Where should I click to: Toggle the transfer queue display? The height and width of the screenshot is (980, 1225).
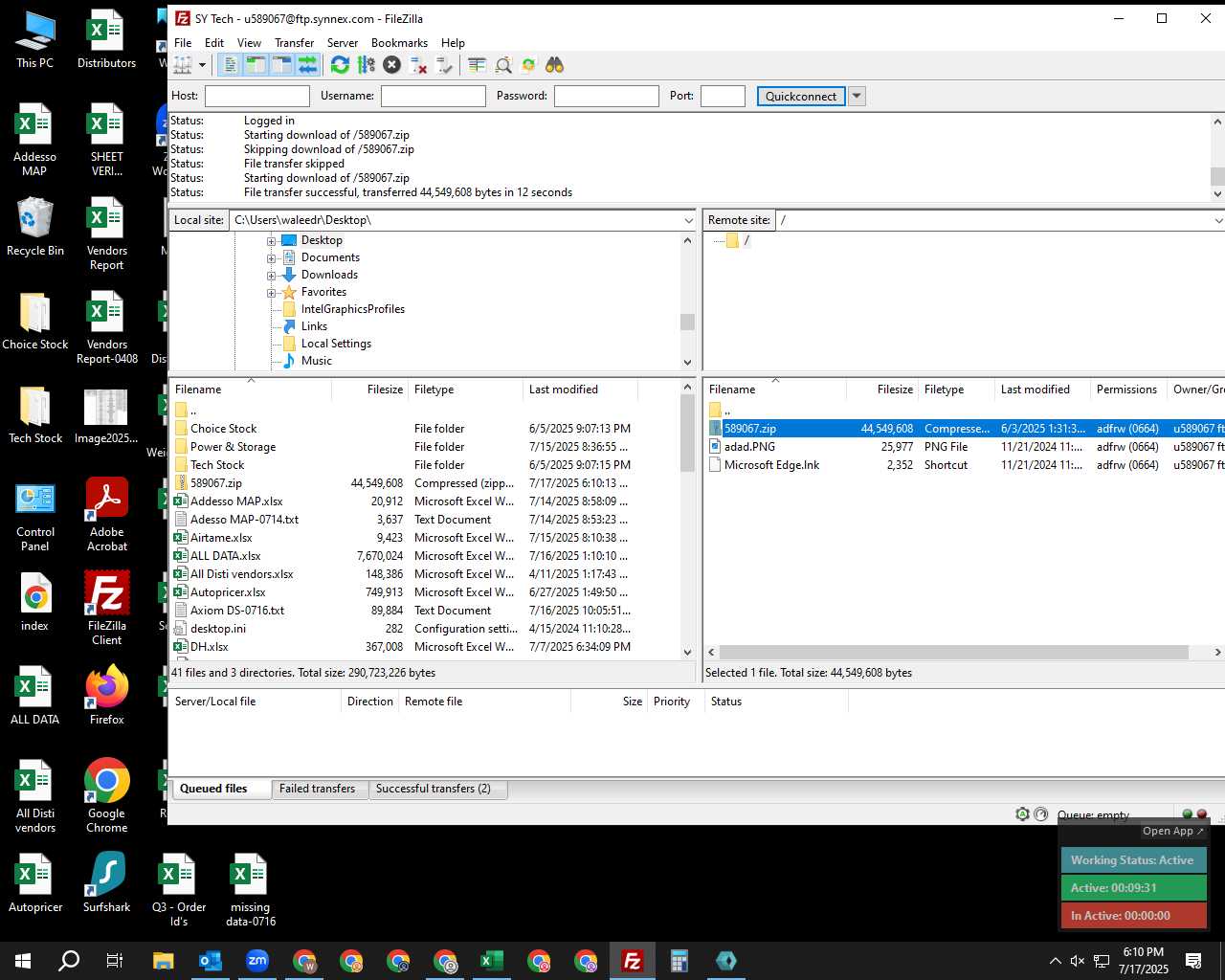click(307, 65)
